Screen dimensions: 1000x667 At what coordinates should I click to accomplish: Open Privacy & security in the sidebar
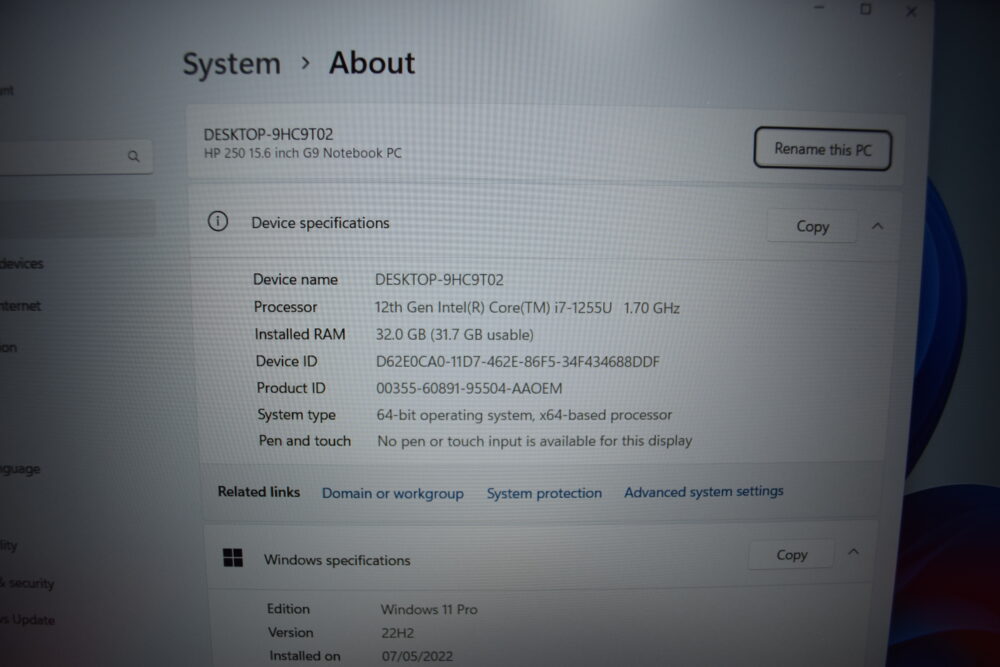point(27,583)
